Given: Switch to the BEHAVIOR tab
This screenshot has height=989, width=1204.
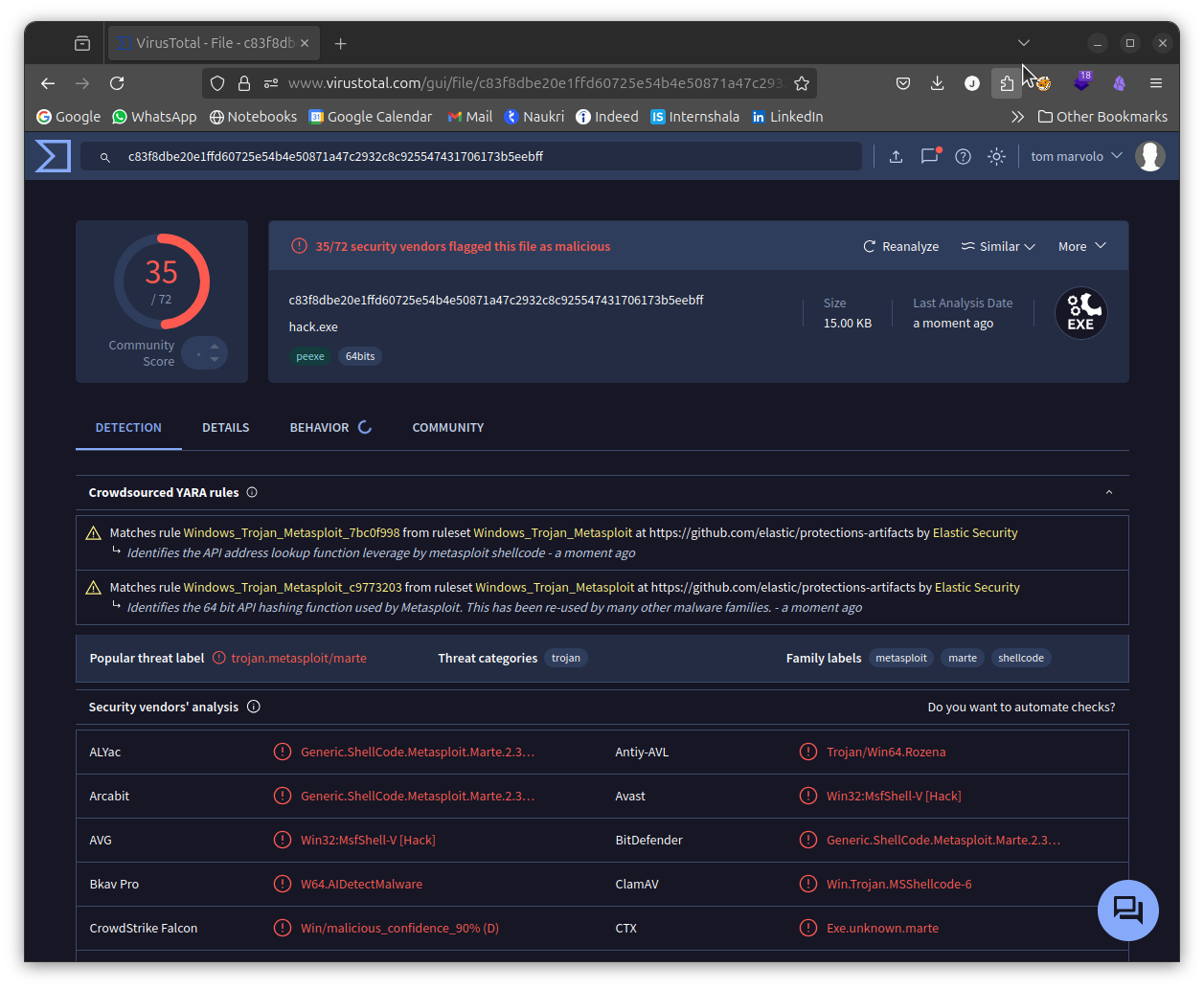Looking at the screenshot, I should [x=330, y=427].
